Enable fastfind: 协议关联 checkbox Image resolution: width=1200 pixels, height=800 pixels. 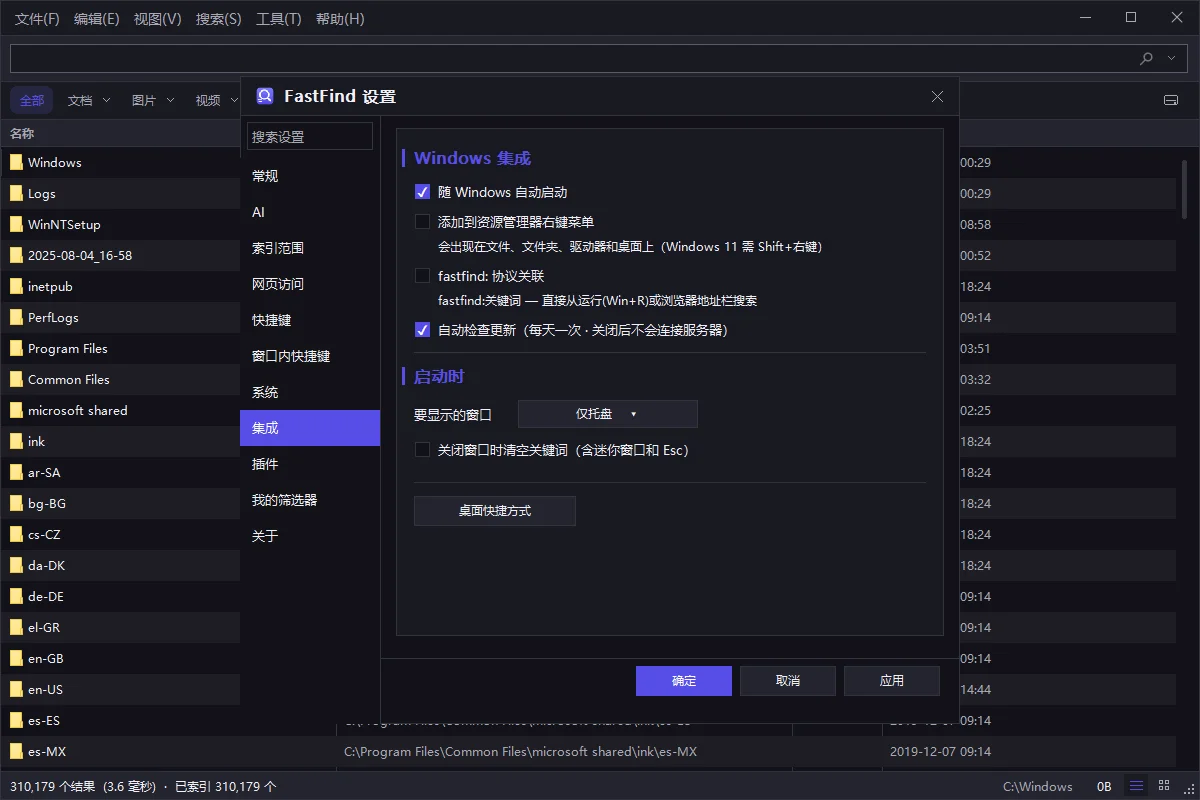point(422,276)
